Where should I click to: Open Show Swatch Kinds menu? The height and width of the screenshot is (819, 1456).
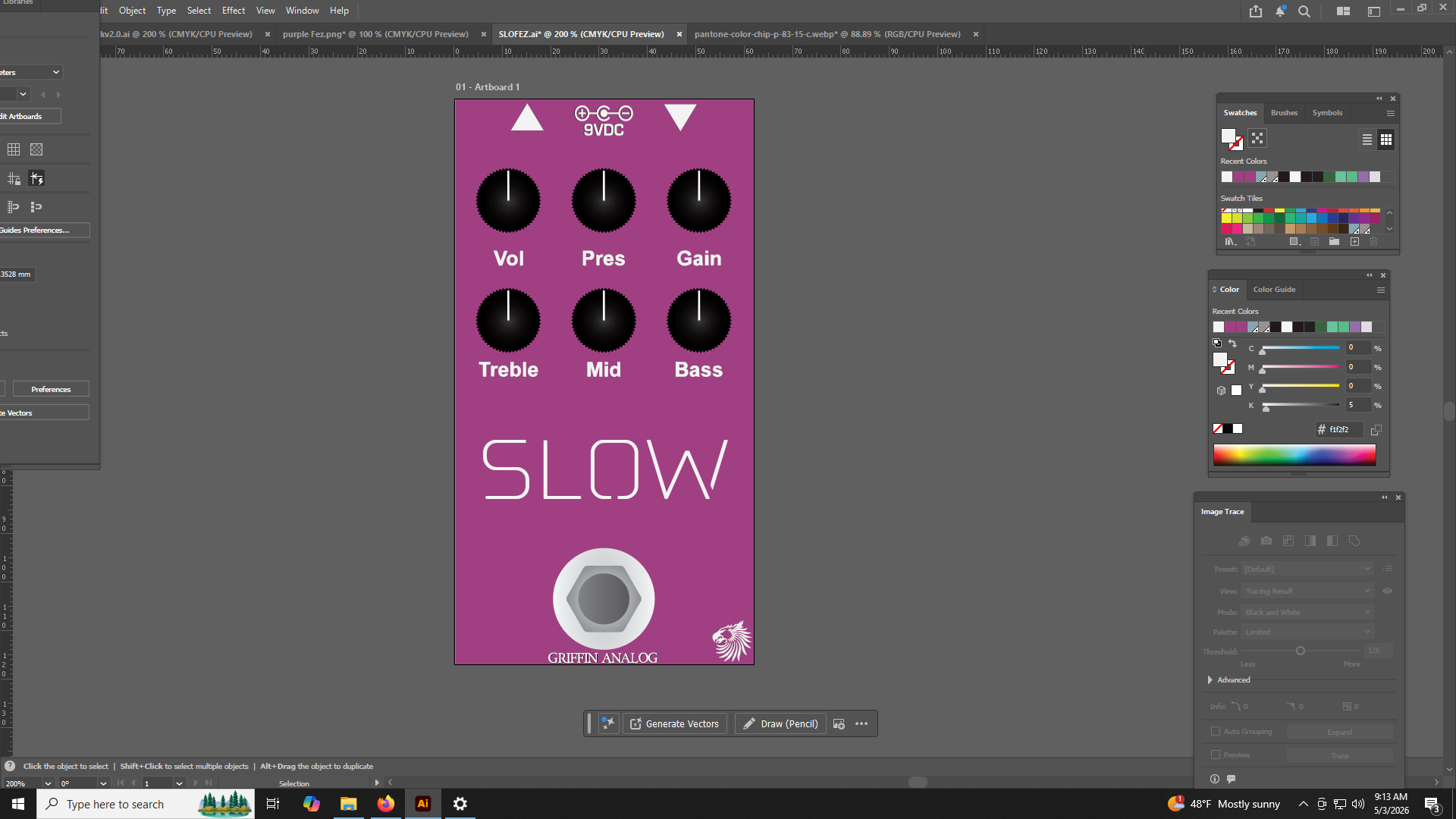[1295, 242]
